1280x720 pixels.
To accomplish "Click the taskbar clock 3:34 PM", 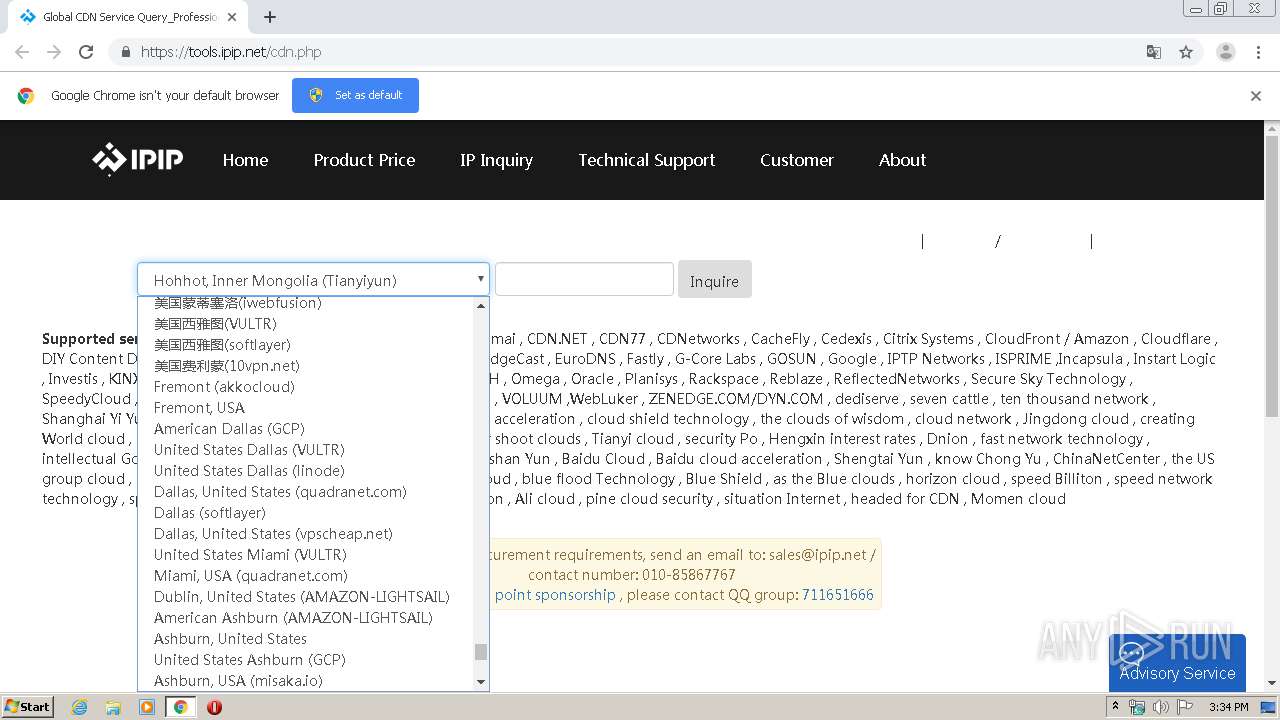I will [x=1228, y=707].
